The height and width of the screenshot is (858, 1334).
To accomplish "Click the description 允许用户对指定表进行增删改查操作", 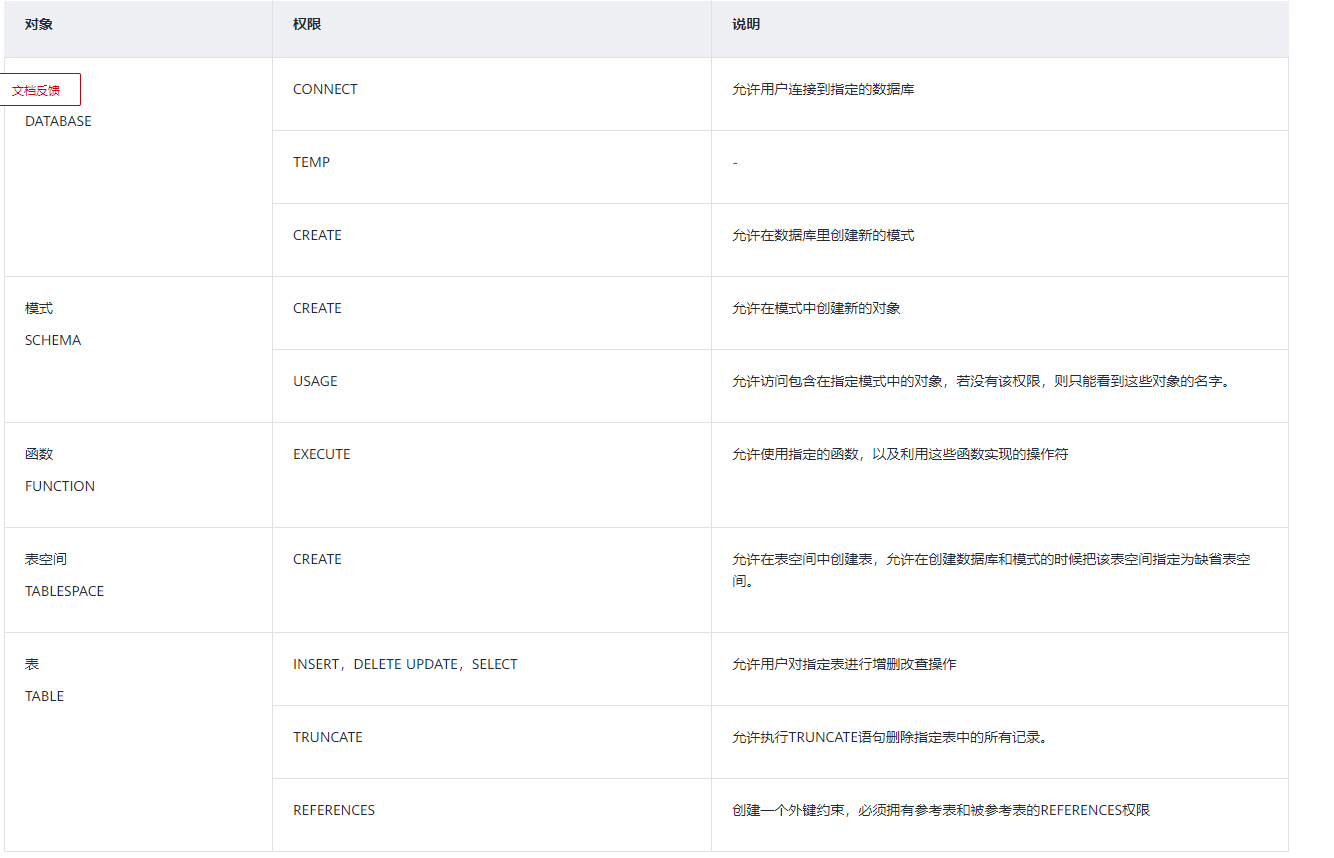I will pyautogui.click(x=844, y=664).
